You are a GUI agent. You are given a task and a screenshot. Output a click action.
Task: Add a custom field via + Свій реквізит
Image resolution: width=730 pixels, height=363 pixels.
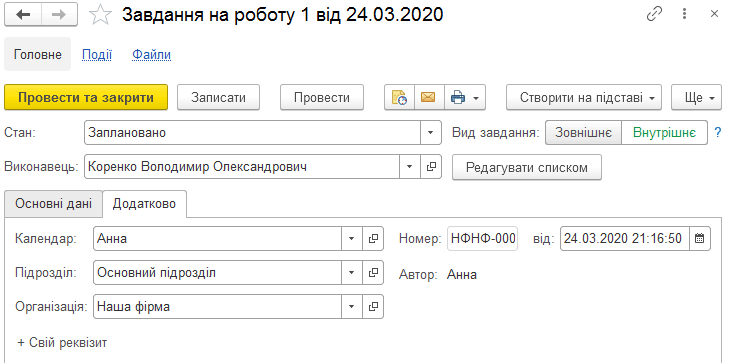[x=62, y=343]
